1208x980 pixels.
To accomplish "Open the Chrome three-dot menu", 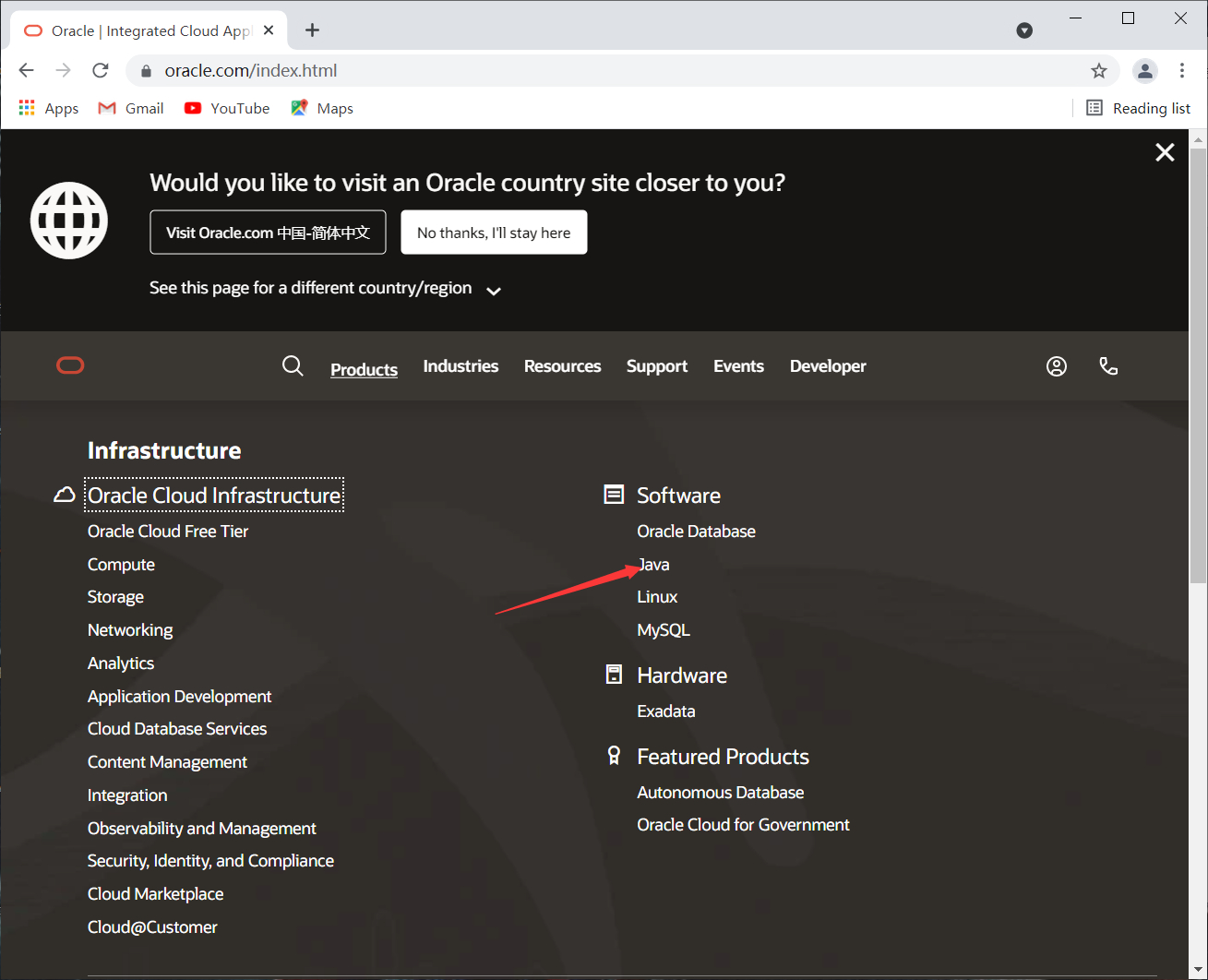I will pos(1182,70).
